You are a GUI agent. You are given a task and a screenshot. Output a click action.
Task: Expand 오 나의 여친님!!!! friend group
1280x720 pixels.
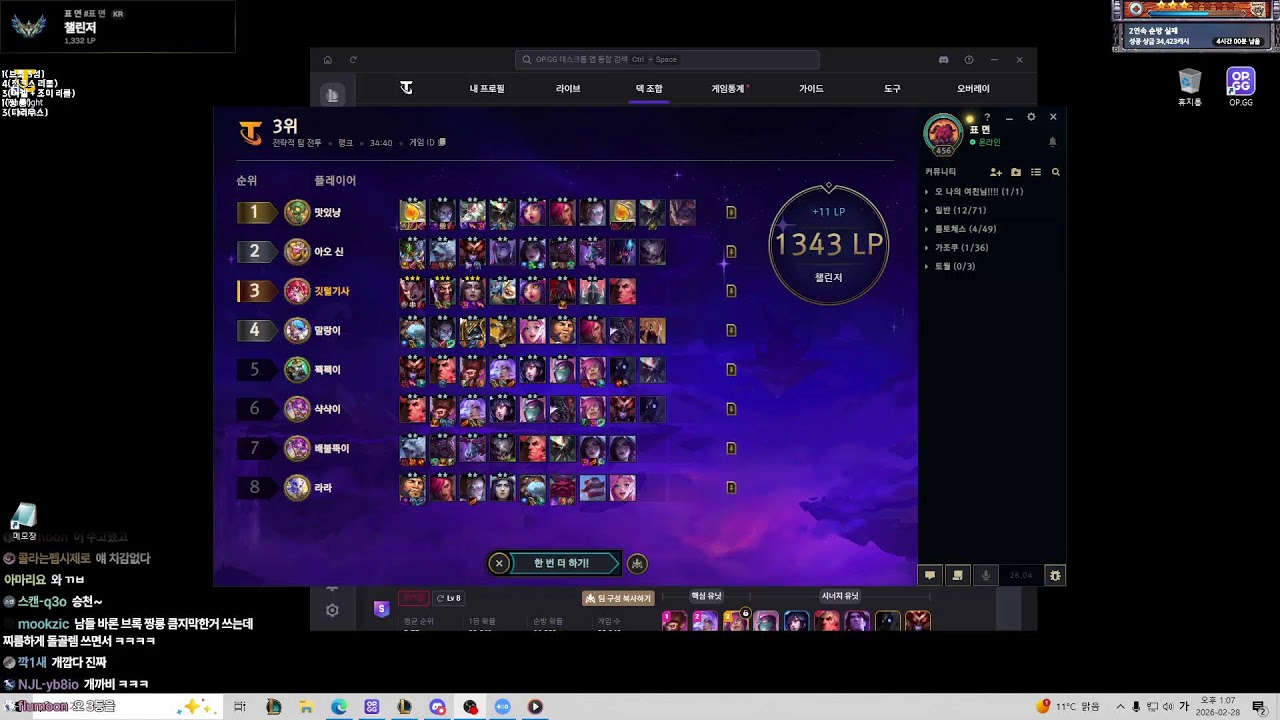click(978, 191)
